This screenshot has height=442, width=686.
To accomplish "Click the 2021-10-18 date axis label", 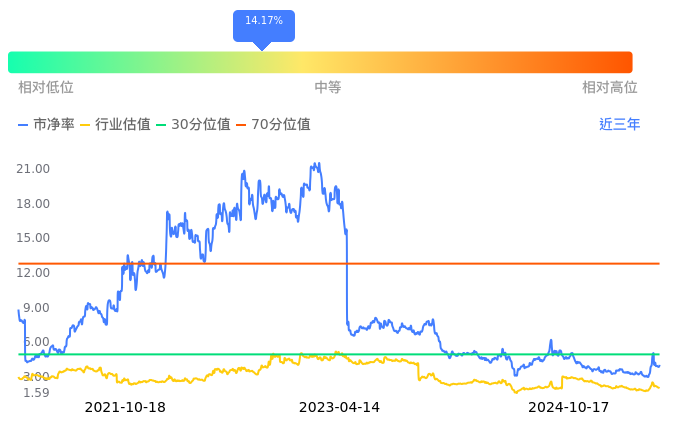I will 125,407.
